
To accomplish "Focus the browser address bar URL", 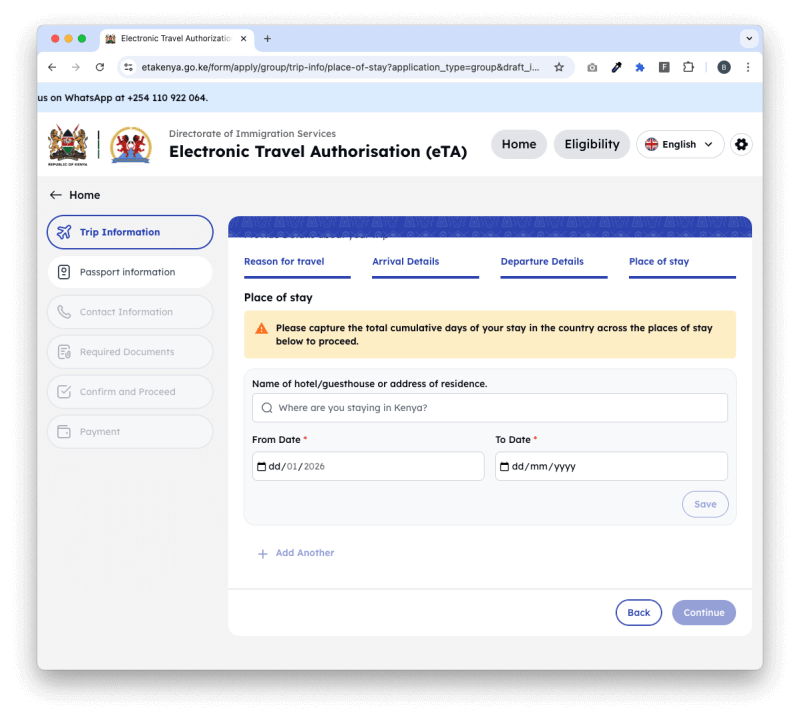I will (340, 67).
